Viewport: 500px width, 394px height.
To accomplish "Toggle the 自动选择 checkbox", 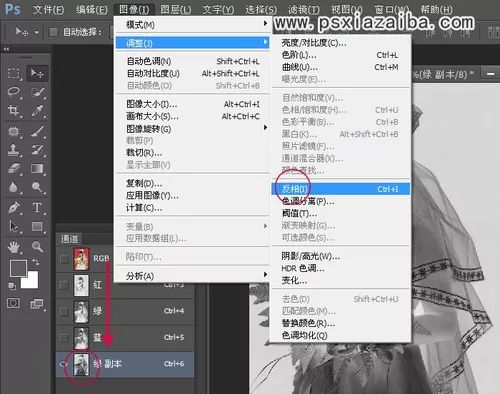I will click(53, 32).
